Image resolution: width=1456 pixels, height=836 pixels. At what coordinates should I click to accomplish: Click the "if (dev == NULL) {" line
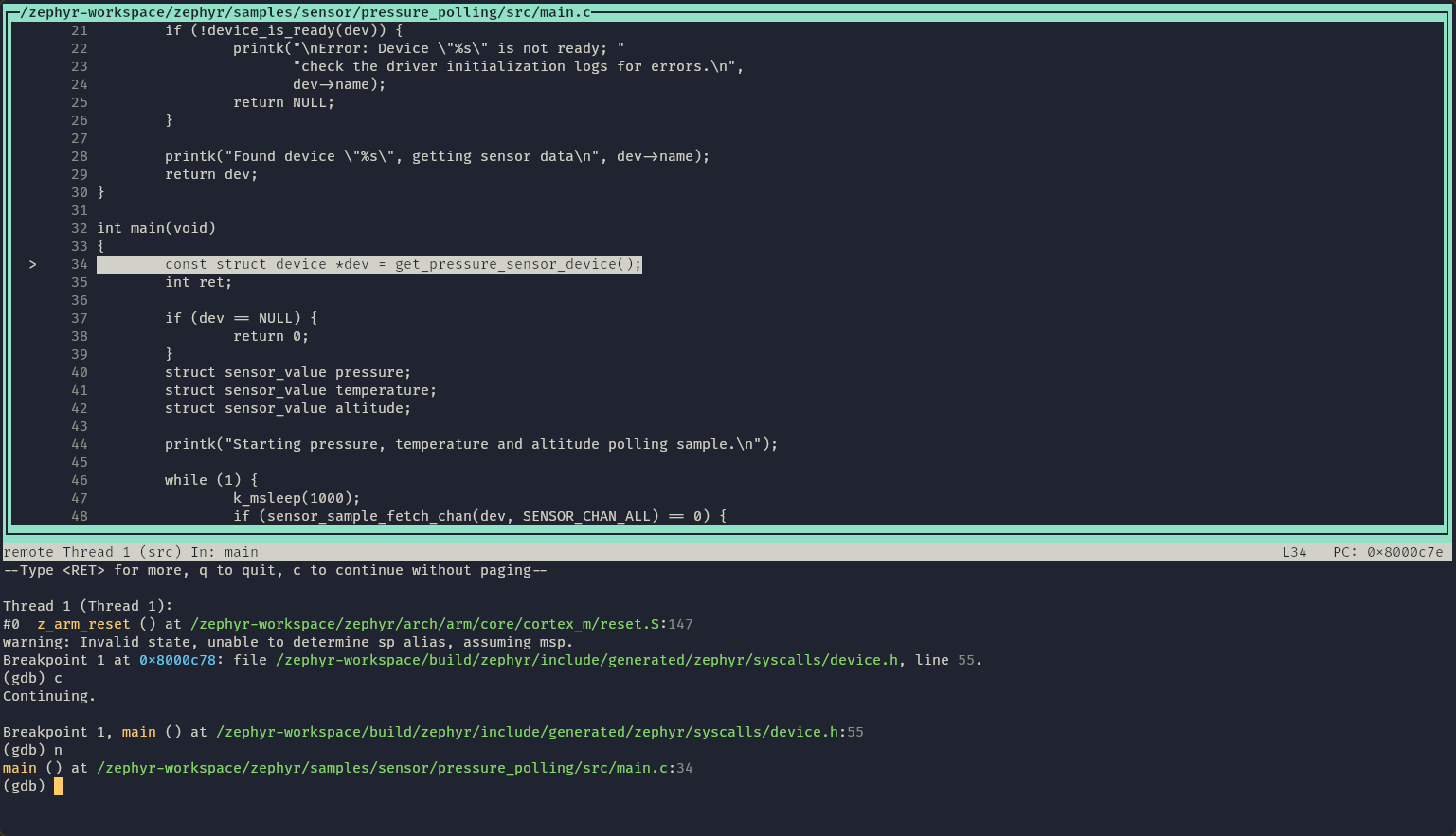(242, 318)
